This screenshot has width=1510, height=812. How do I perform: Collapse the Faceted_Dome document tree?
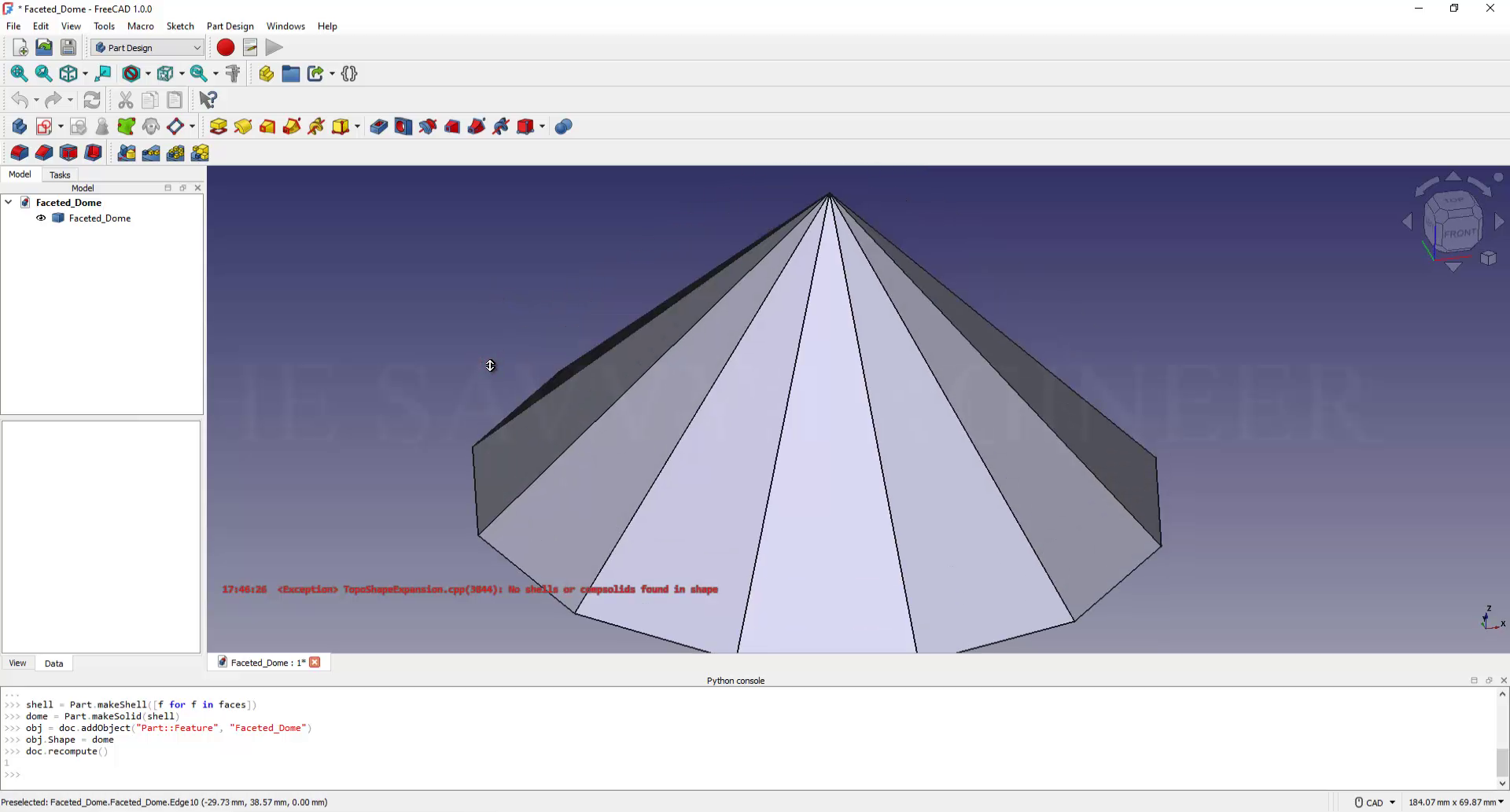click(x=9, y=203)
